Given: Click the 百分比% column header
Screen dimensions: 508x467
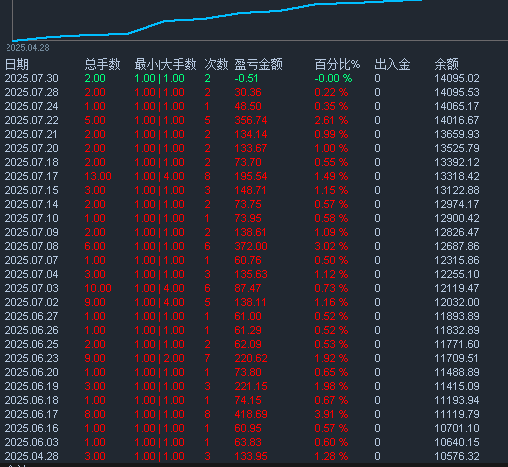Looking at the screenshot, I should [337, 64].
